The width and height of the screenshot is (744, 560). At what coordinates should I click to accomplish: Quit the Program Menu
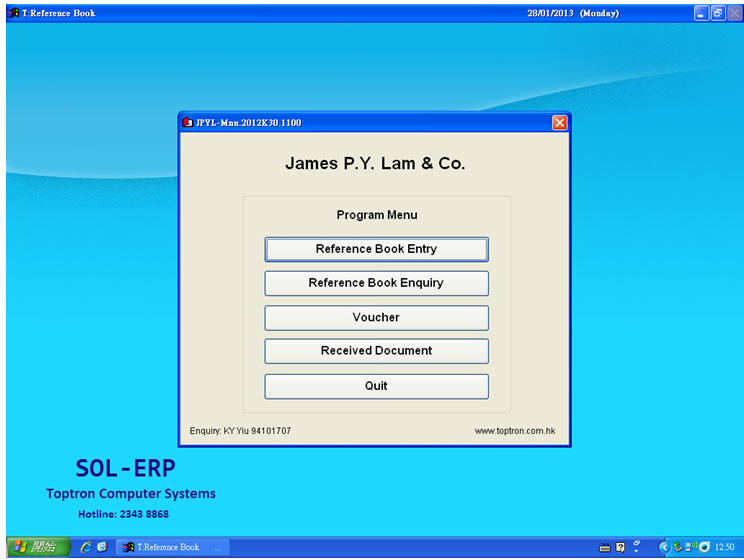[376, 386]
